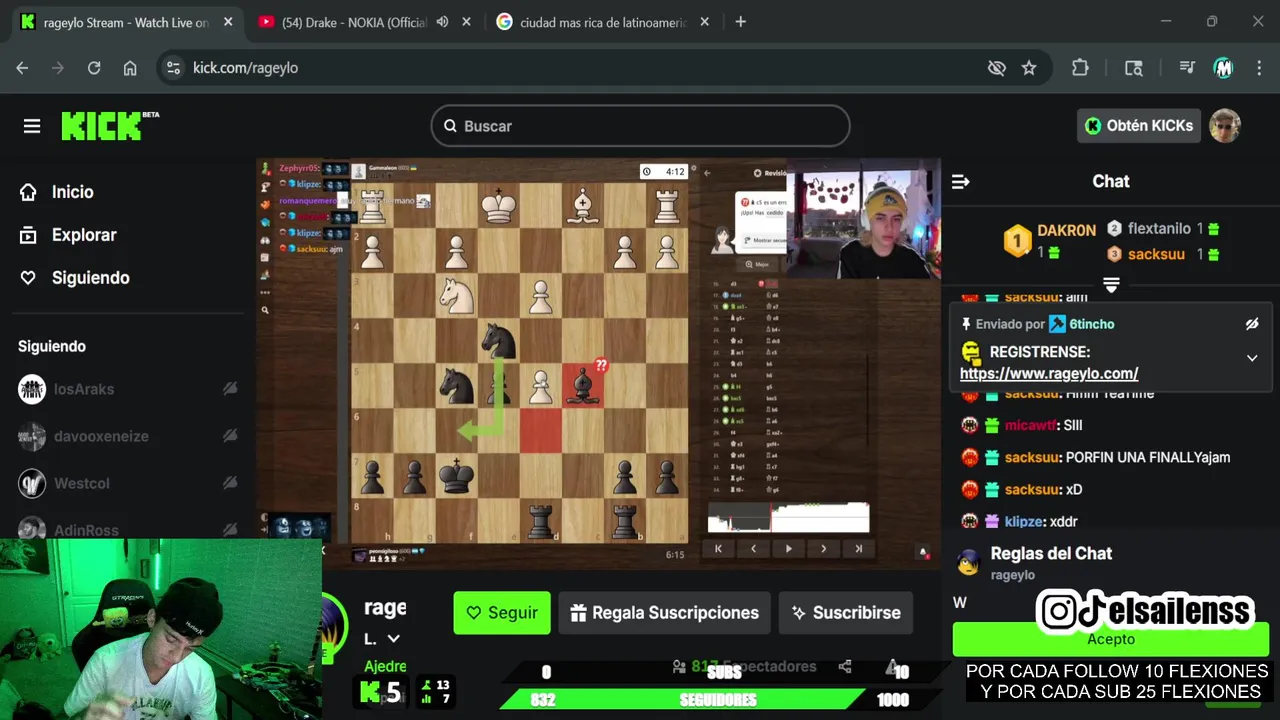Click the Obtén KICKs button
The height and width of the screenshot is (720, 1280).
[x=1139, y=126]
